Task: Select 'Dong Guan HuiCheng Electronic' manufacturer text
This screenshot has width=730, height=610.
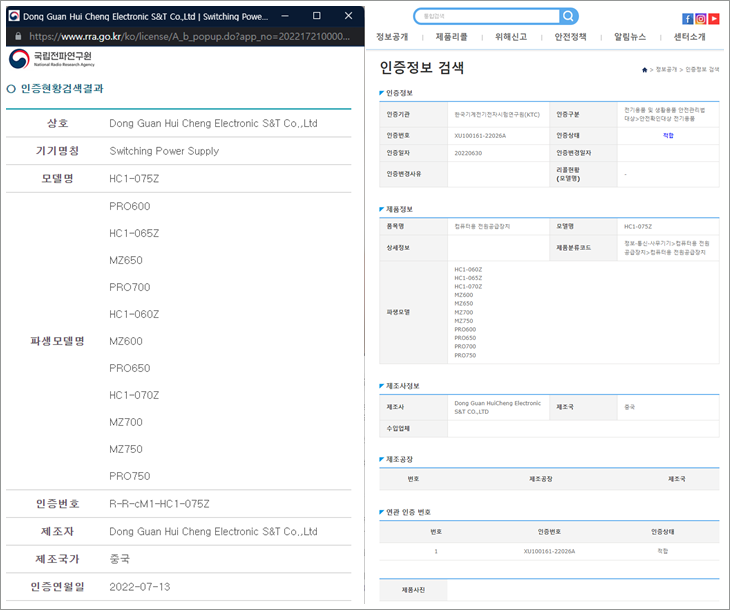Action: [497, 403]
